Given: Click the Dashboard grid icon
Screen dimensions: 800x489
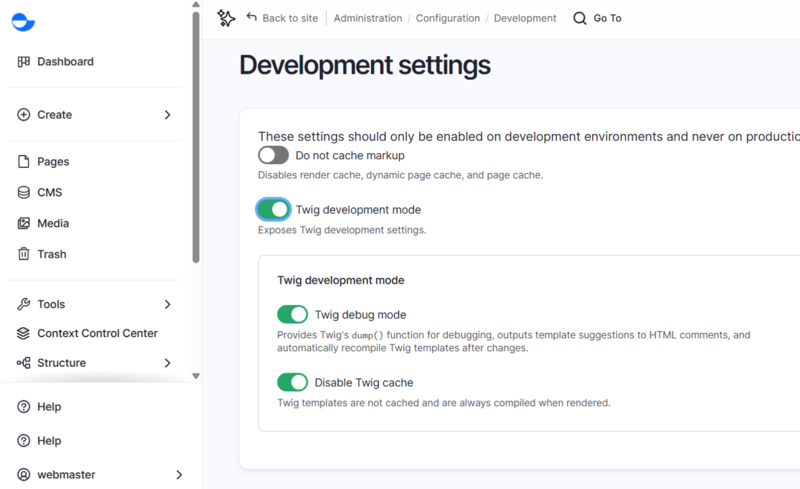Looking at the screenshot, I should tap(23, 62).
